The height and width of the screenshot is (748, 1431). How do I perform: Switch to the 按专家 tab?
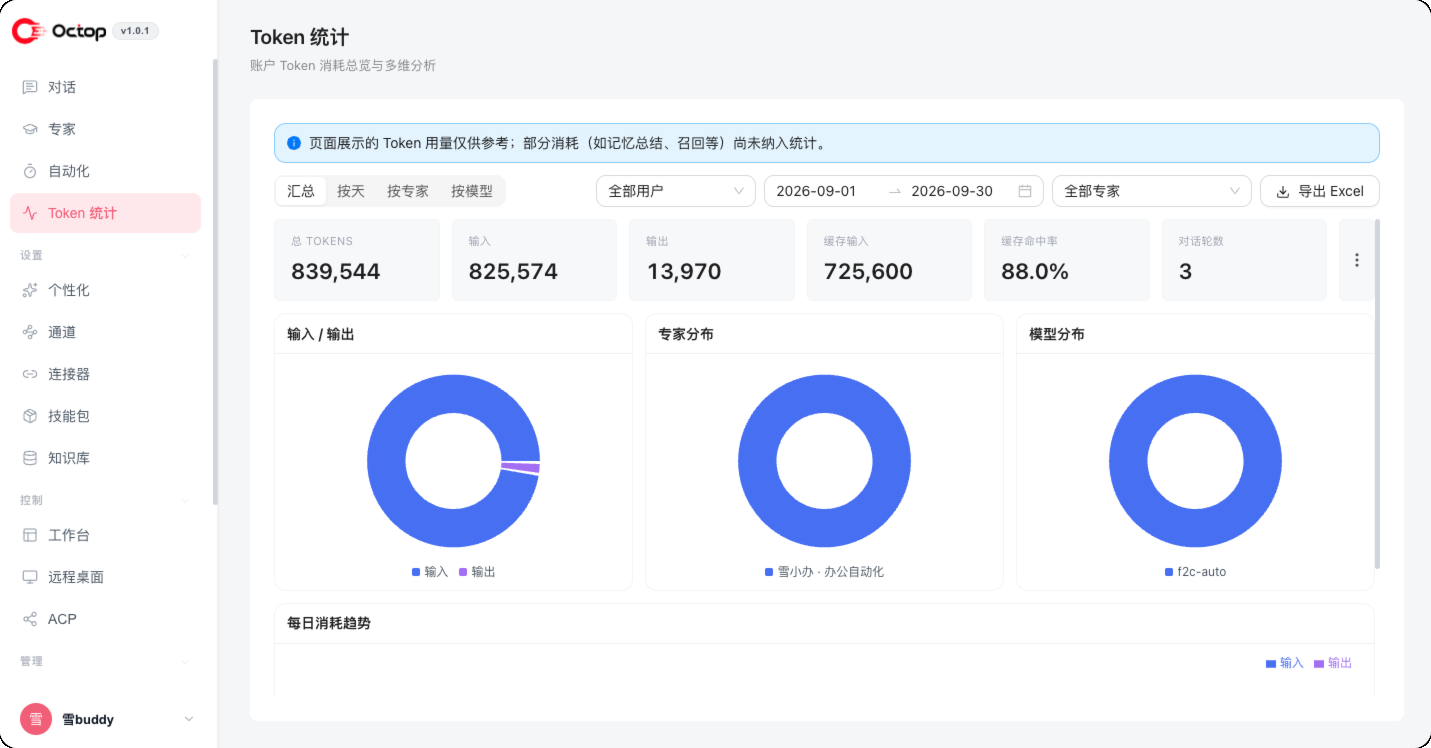point(408,191)
